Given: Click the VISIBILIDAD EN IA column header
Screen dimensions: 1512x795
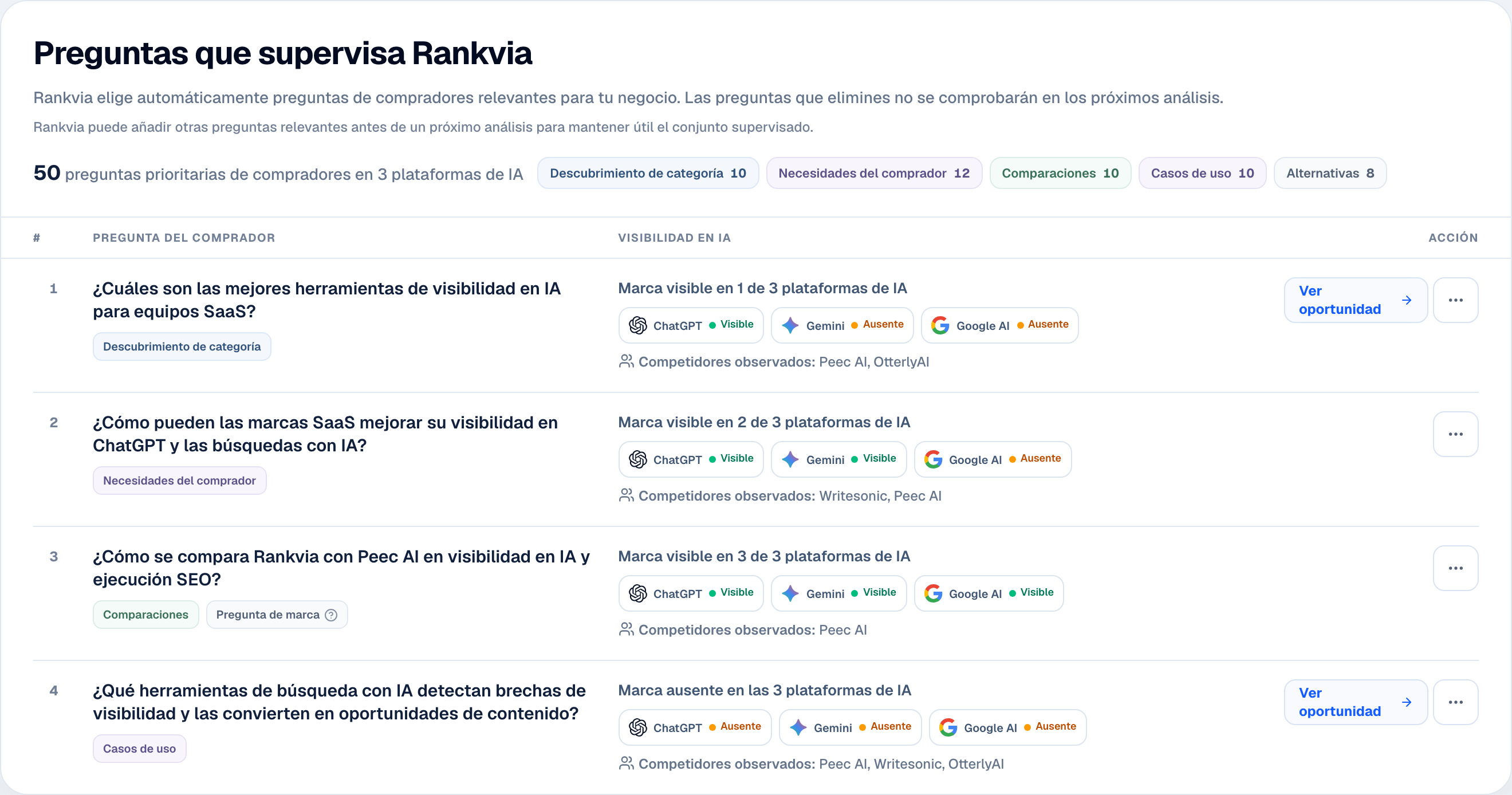Looking at the screenshot, I should tap(675, 238).
